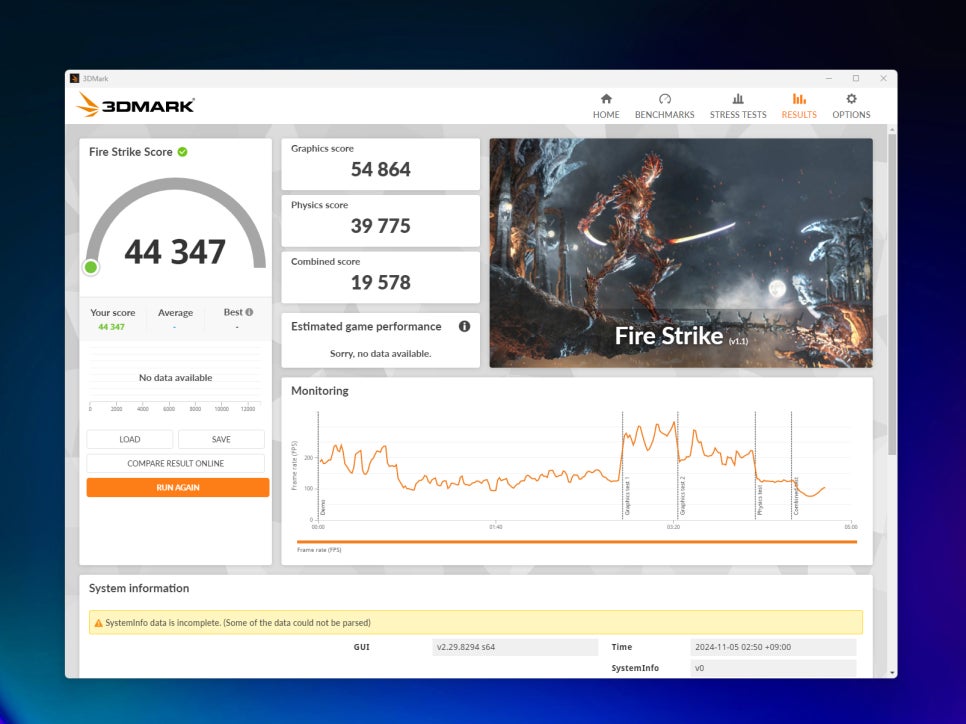966x724 pixels.
Task: Click the orange results bars icon
Action: 799,99
